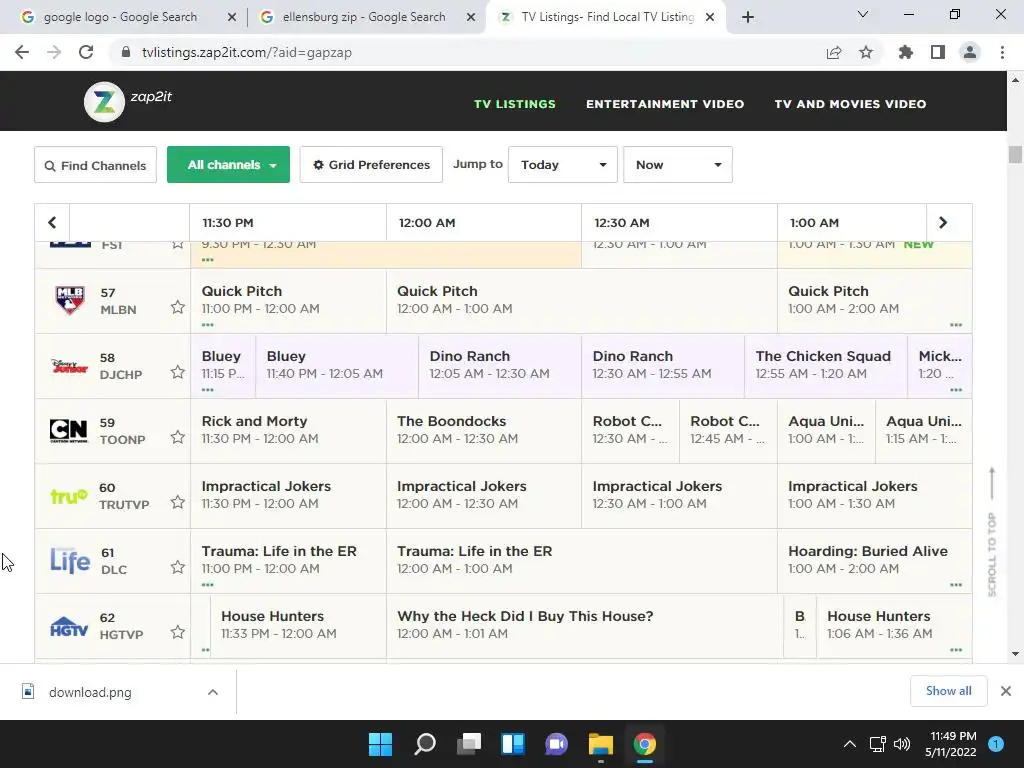The width and height of the screenshot is (1024, 768).
Task: Open Task View on taskbar
Action: pyautogui.click(x=469, y=744)
